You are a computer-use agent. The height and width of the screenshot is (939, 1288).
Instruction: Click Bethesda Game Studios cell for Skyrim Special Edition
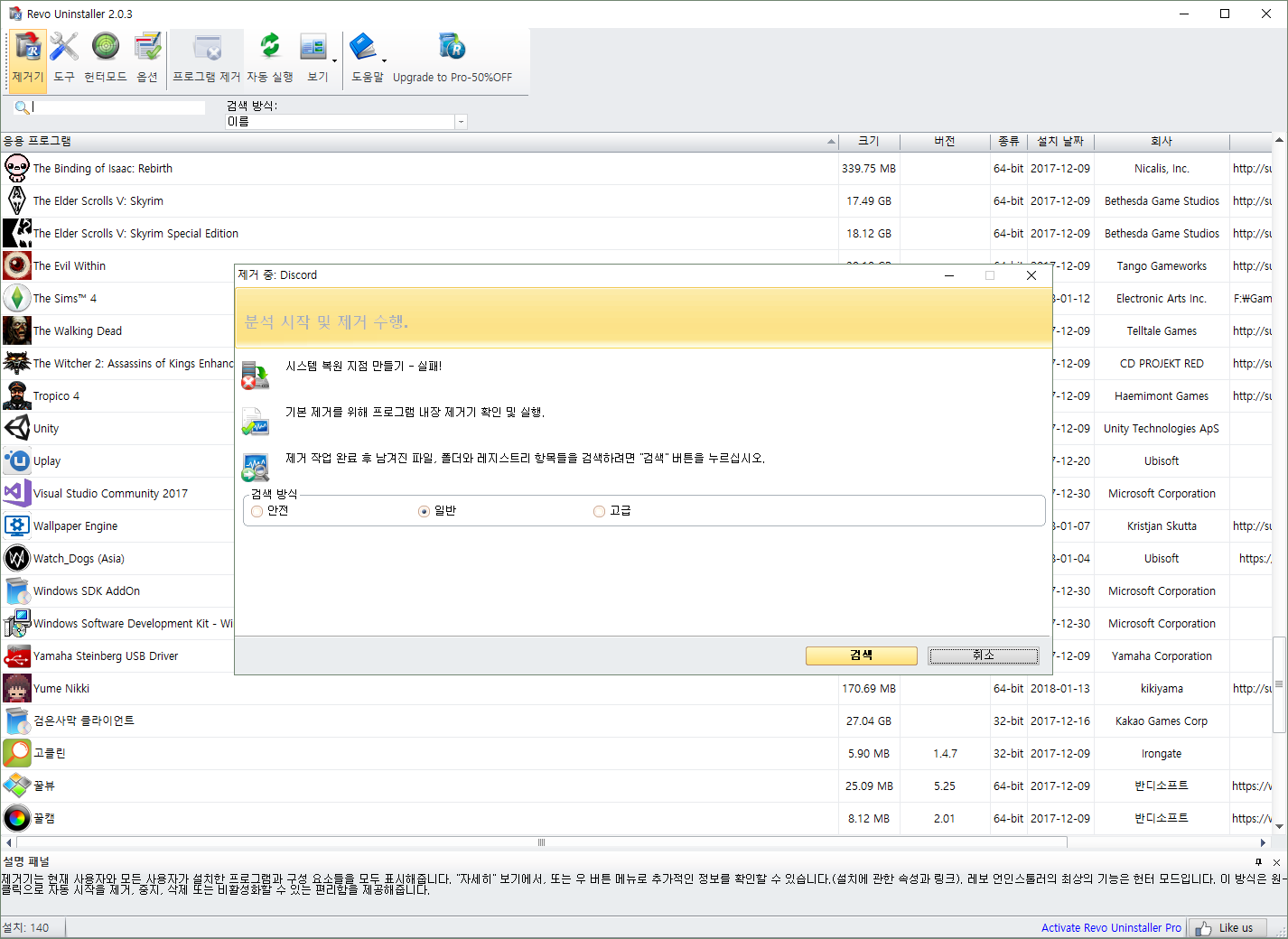[x=1162, y=234]
